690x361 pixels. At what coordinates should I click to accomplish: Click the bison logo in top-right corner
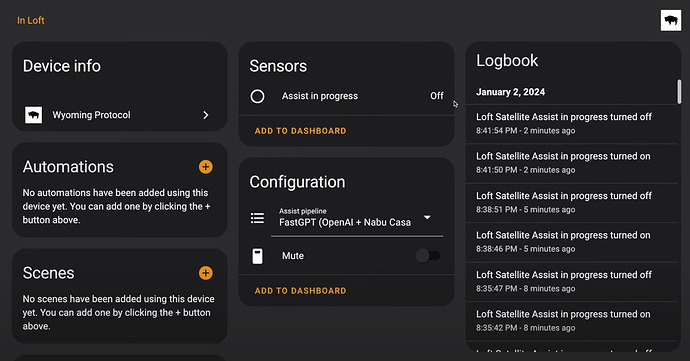click(671, 20)
